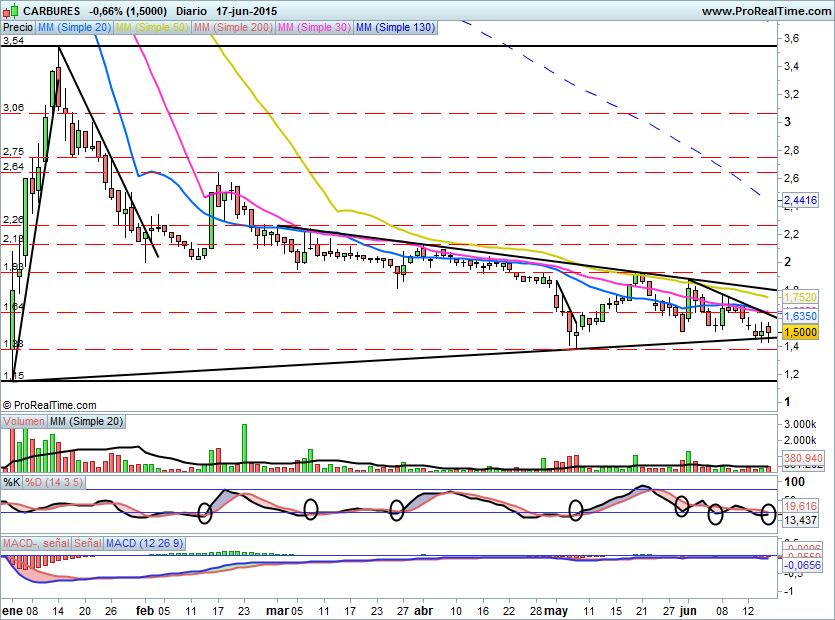Click the MM (Simple 30) indicator label

[314, 28]
